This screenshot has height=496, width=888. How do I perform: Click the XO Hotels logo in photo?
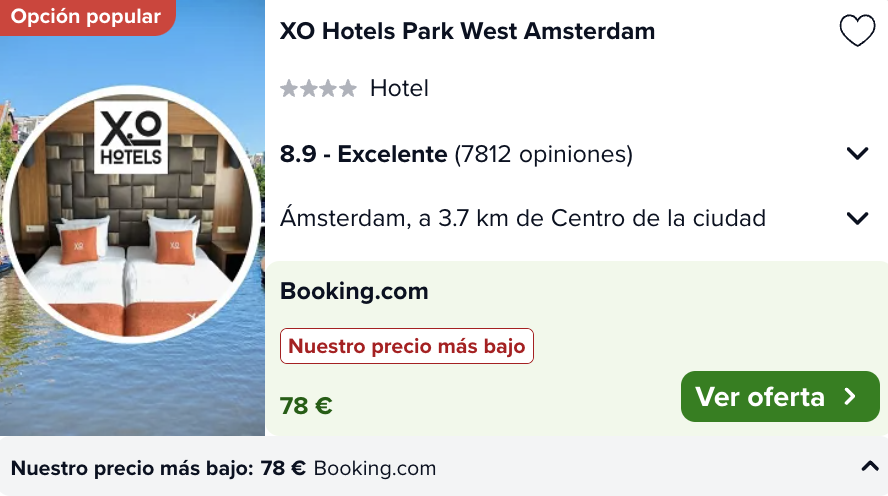pos(131,137)
